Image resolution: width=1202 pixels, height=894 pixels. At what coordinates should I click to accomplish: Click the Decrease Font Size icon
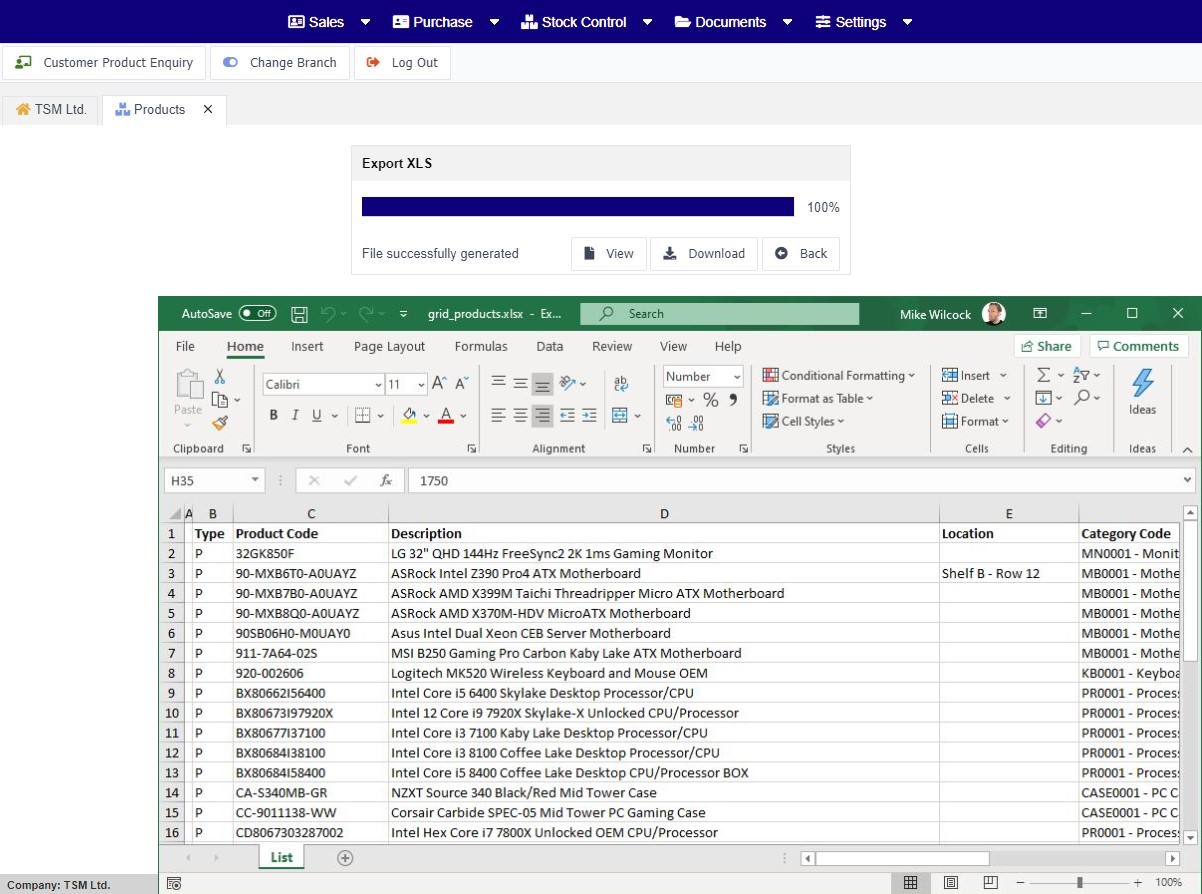tap(462, 384)
